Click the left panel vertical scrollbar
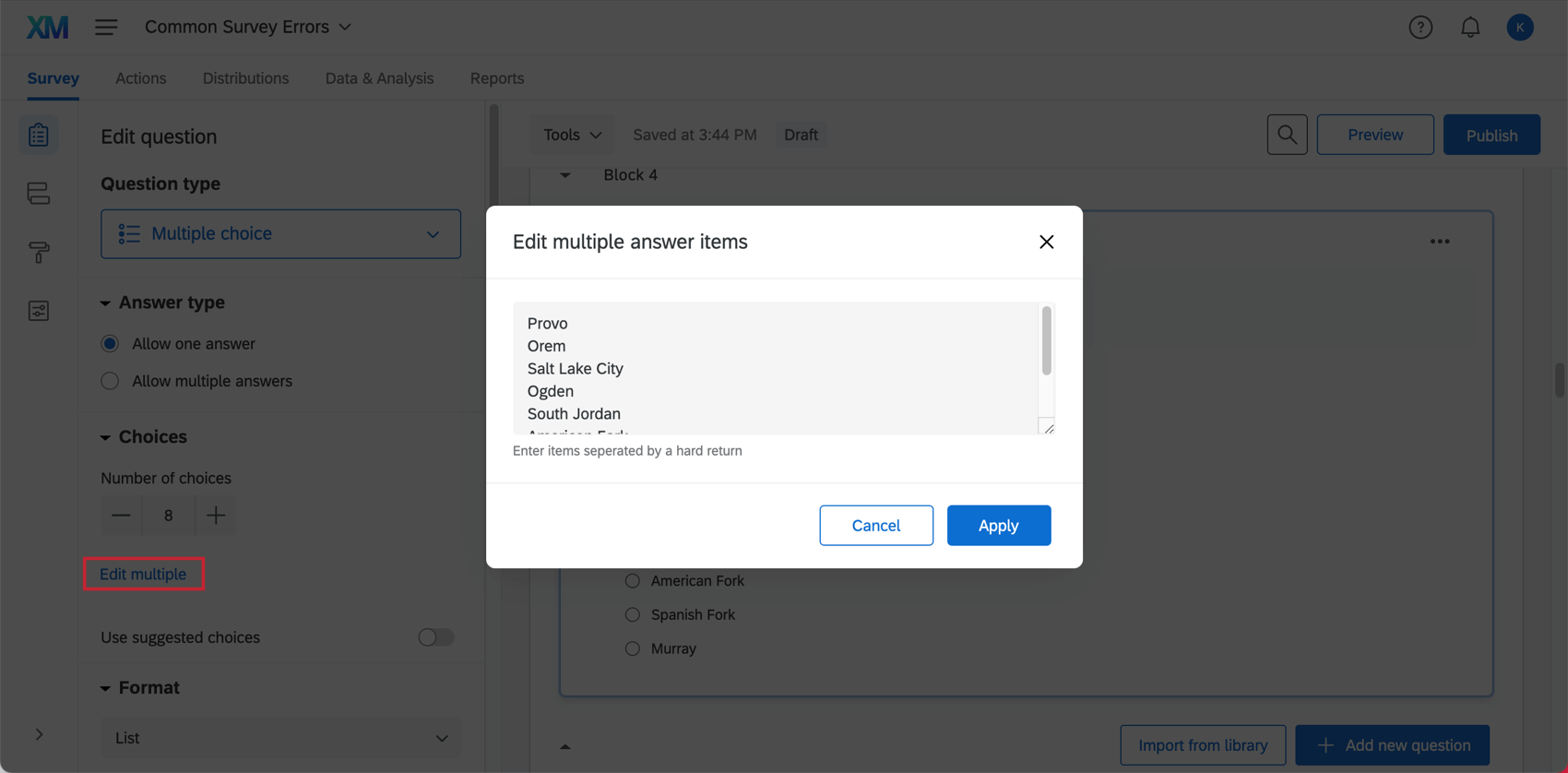This screenshot has width=1568, height=773. click(493, 157)
